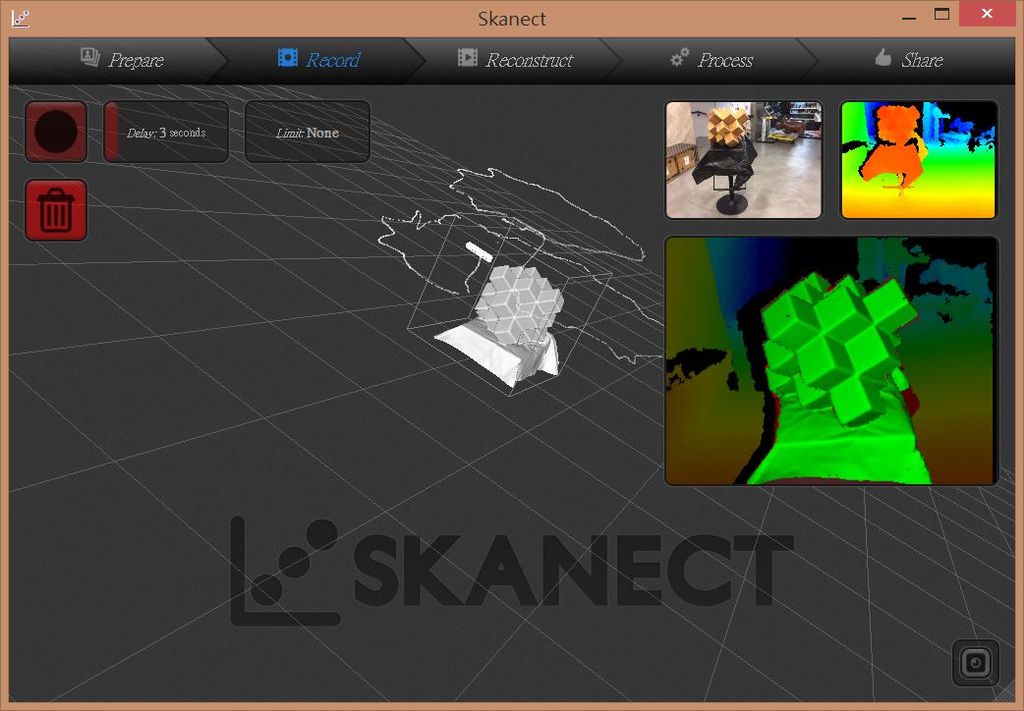Click the Prepare tab's photo icon
This screenshot has height=711, width=1024.
pos(90,57)
